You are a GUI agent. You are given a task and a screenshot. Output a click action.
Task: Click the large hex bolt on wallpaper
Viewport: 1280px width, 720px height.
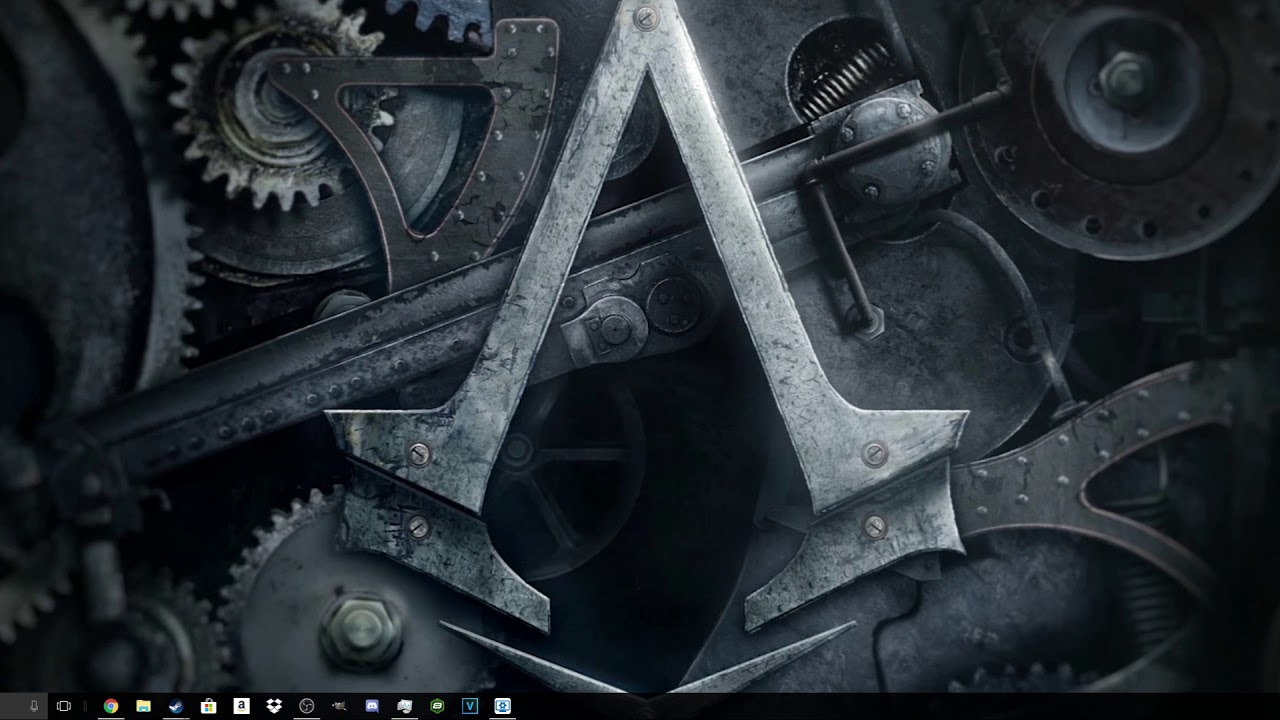[x=361, y=632]
